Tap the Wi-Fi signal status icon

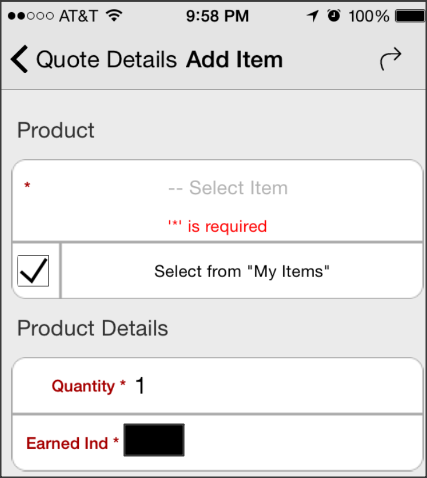tap(114, 15)
